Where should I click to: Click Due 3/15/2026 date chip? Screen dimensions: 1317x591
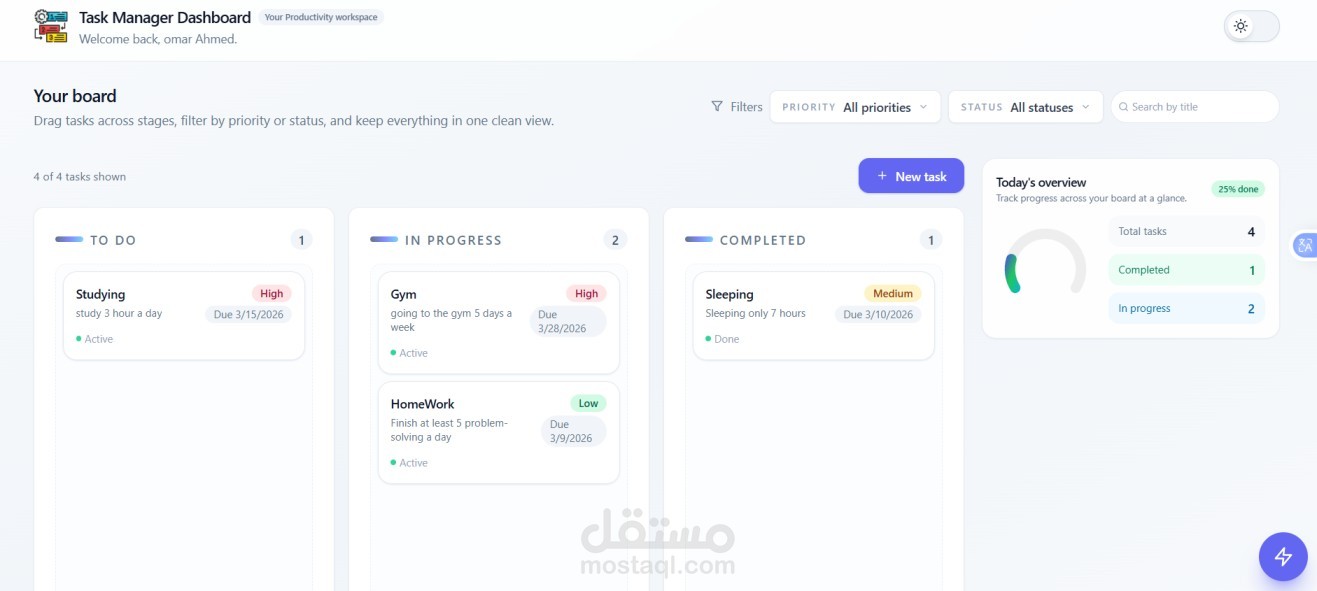(248, 314)
